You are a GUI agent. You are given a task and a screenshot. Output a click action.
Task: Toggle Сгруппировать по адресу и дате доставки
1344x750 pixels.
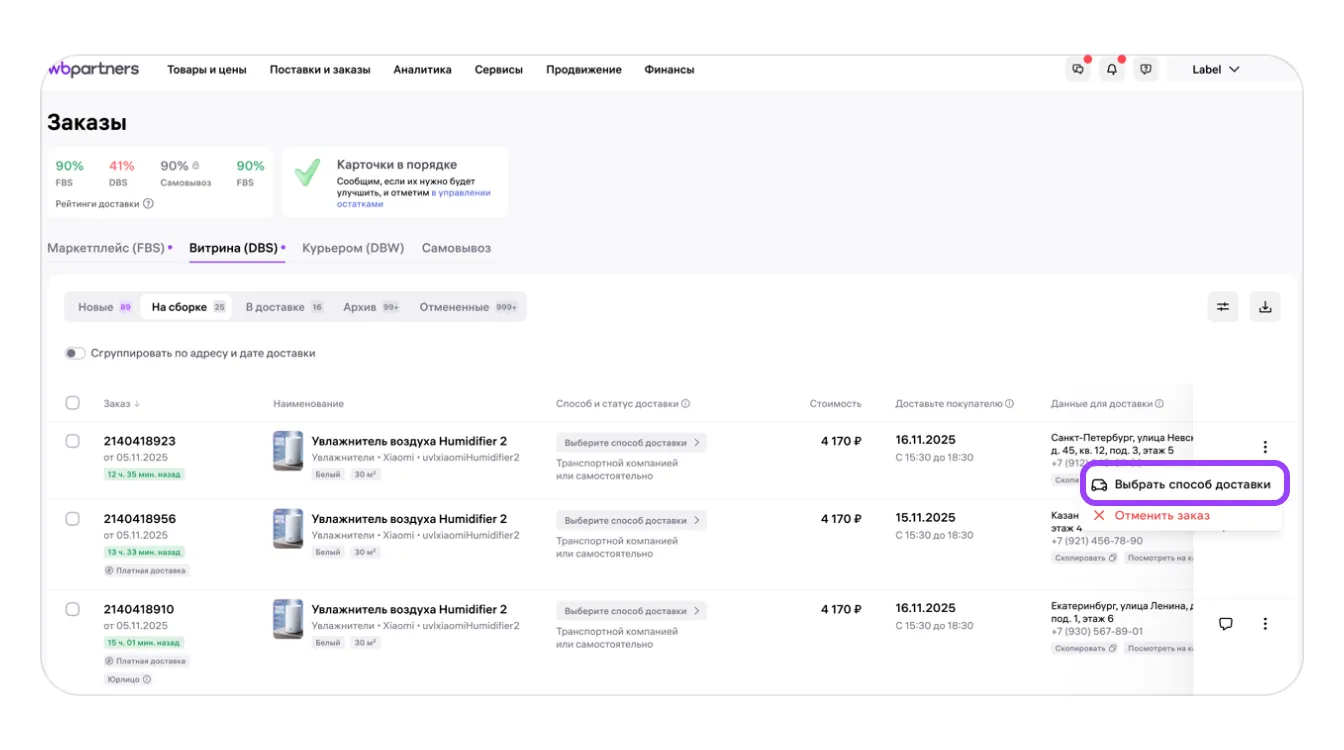[x=75, y=354]
